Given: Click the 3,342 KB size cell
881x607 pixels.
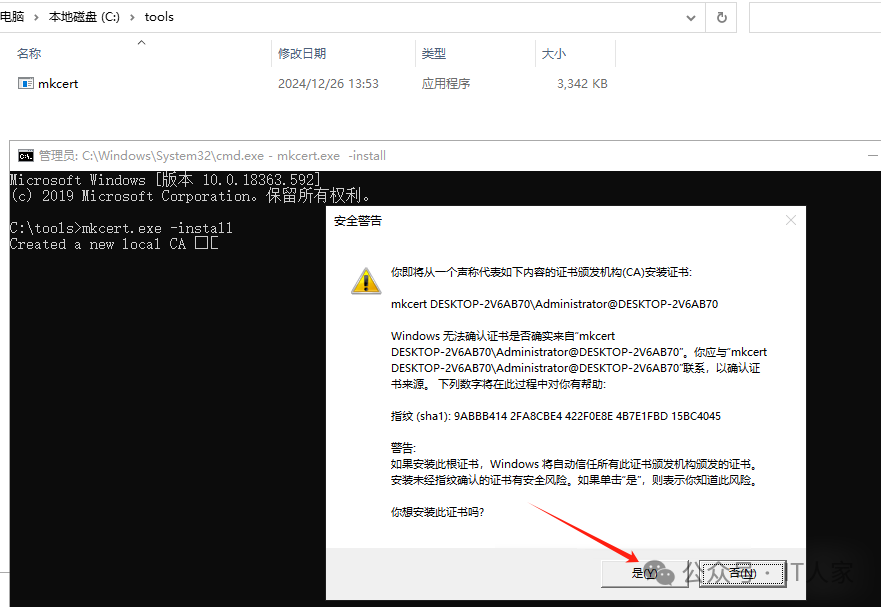Looking at the screenshot, I should (x=582, y=84).
